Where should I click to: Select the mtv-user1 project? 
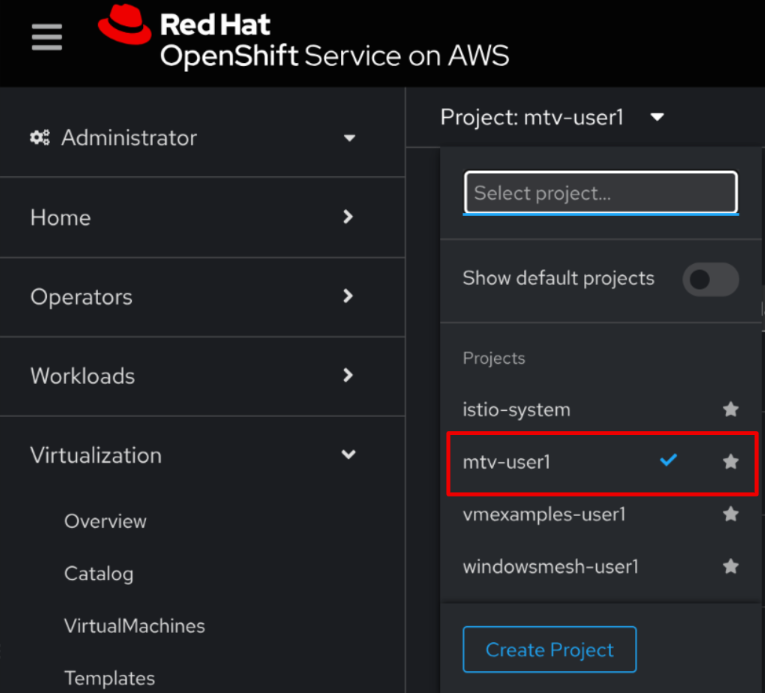[x=506, y=462]
